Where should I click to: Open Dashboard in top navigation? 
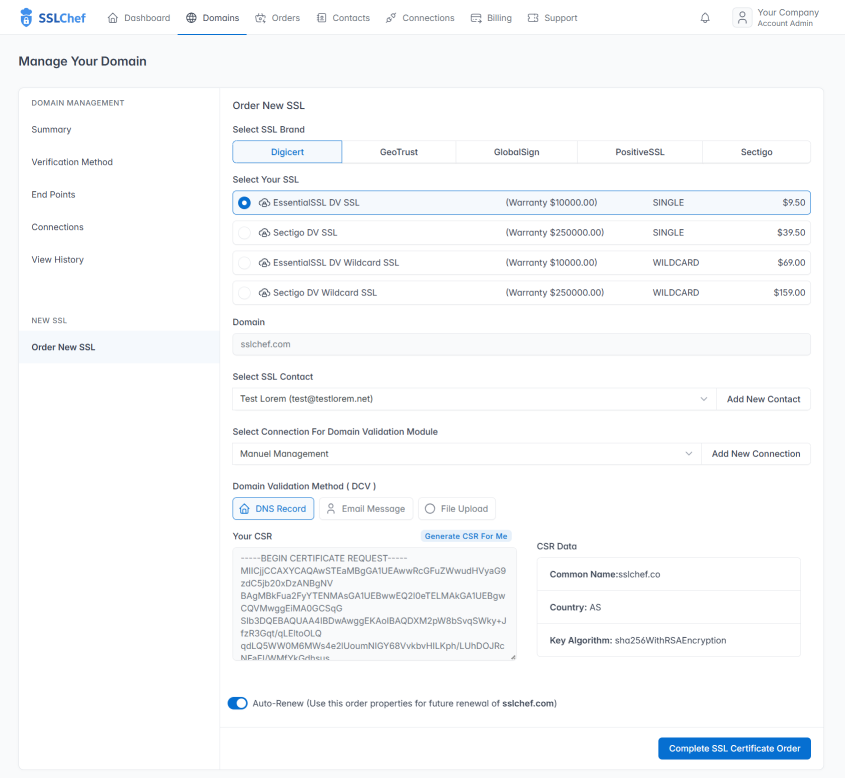click(x=138, y=18)
